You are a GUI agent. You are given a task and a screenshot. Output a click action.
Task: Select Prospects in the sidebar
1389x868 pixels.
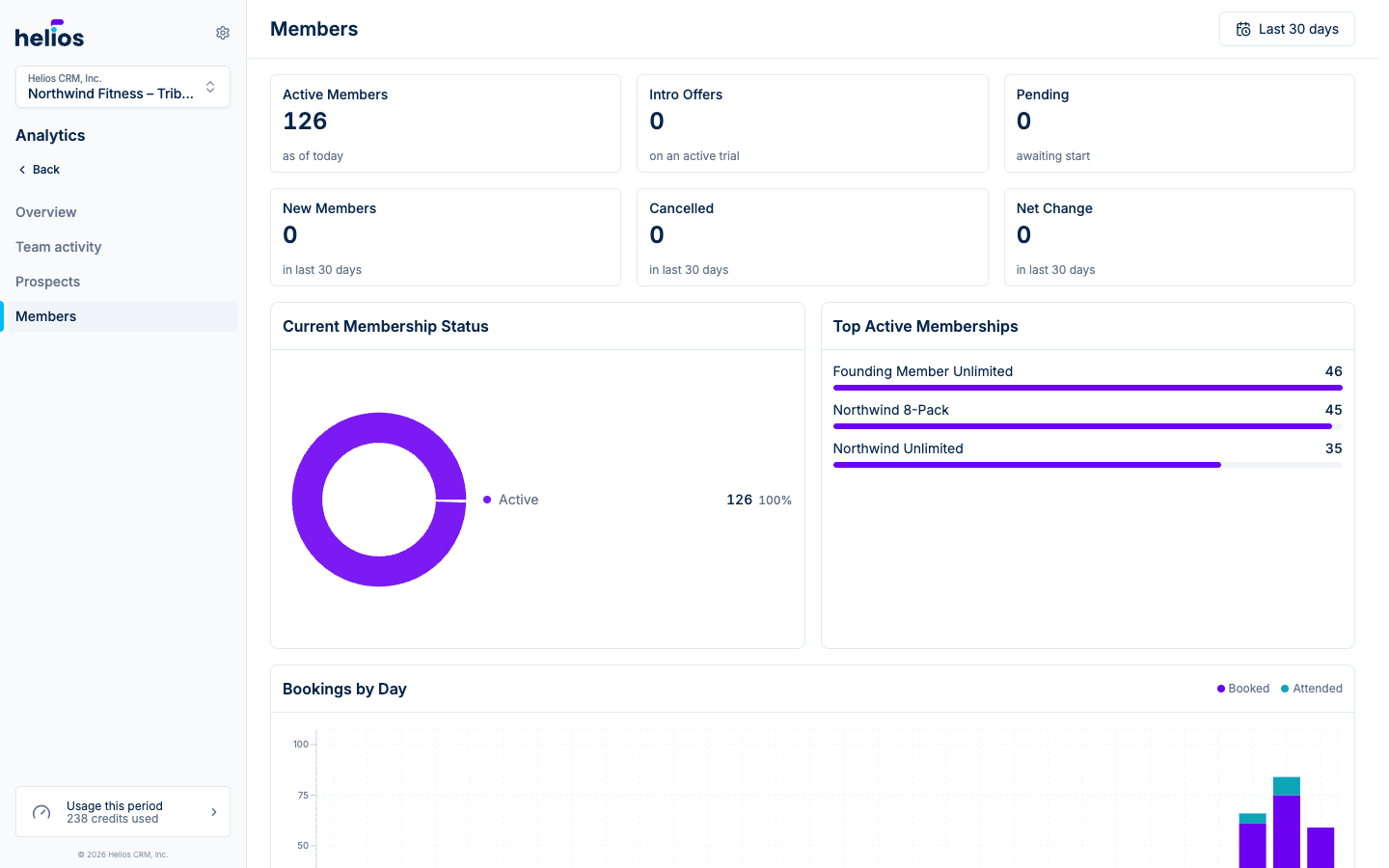coord(48,282)
